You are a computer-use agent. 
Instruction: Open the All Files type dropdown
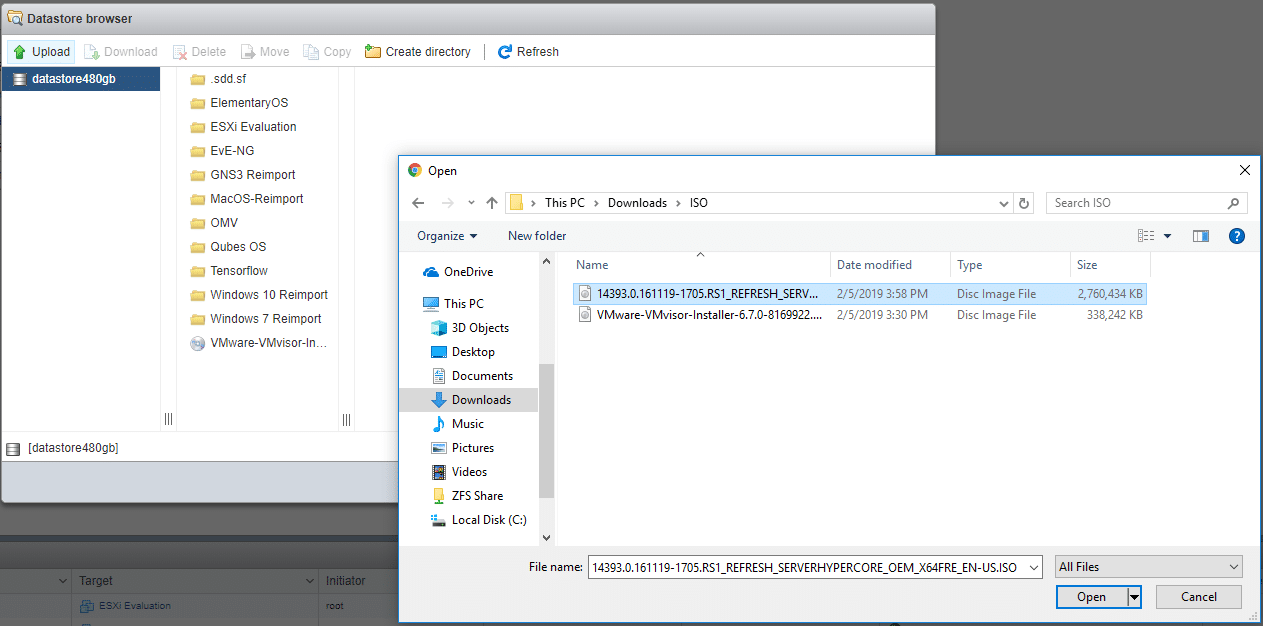pyautogui.click(x=1149, y=567)
